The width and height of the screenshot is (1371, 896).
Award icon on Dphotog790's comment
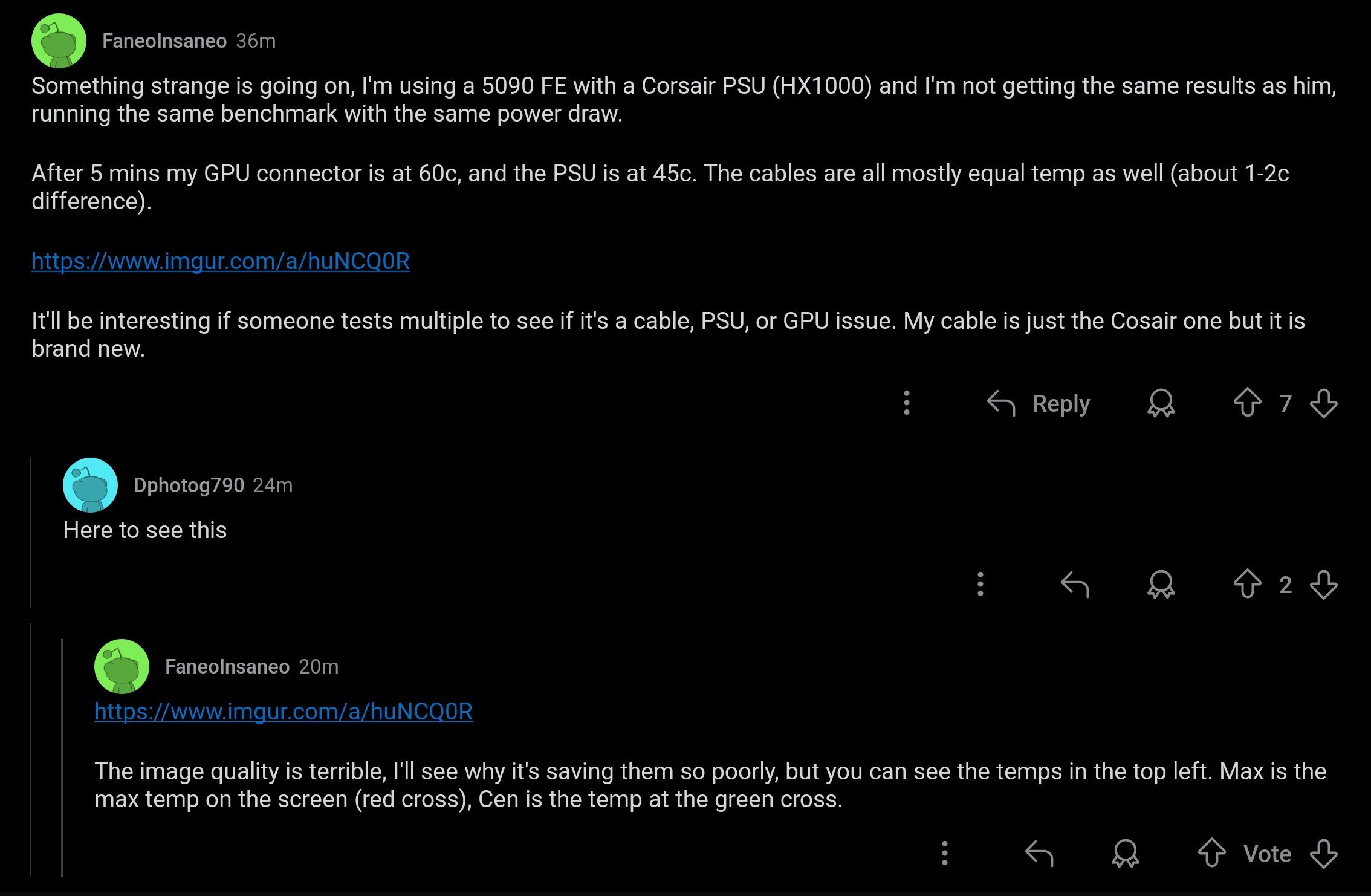[x=1161, y=585]
